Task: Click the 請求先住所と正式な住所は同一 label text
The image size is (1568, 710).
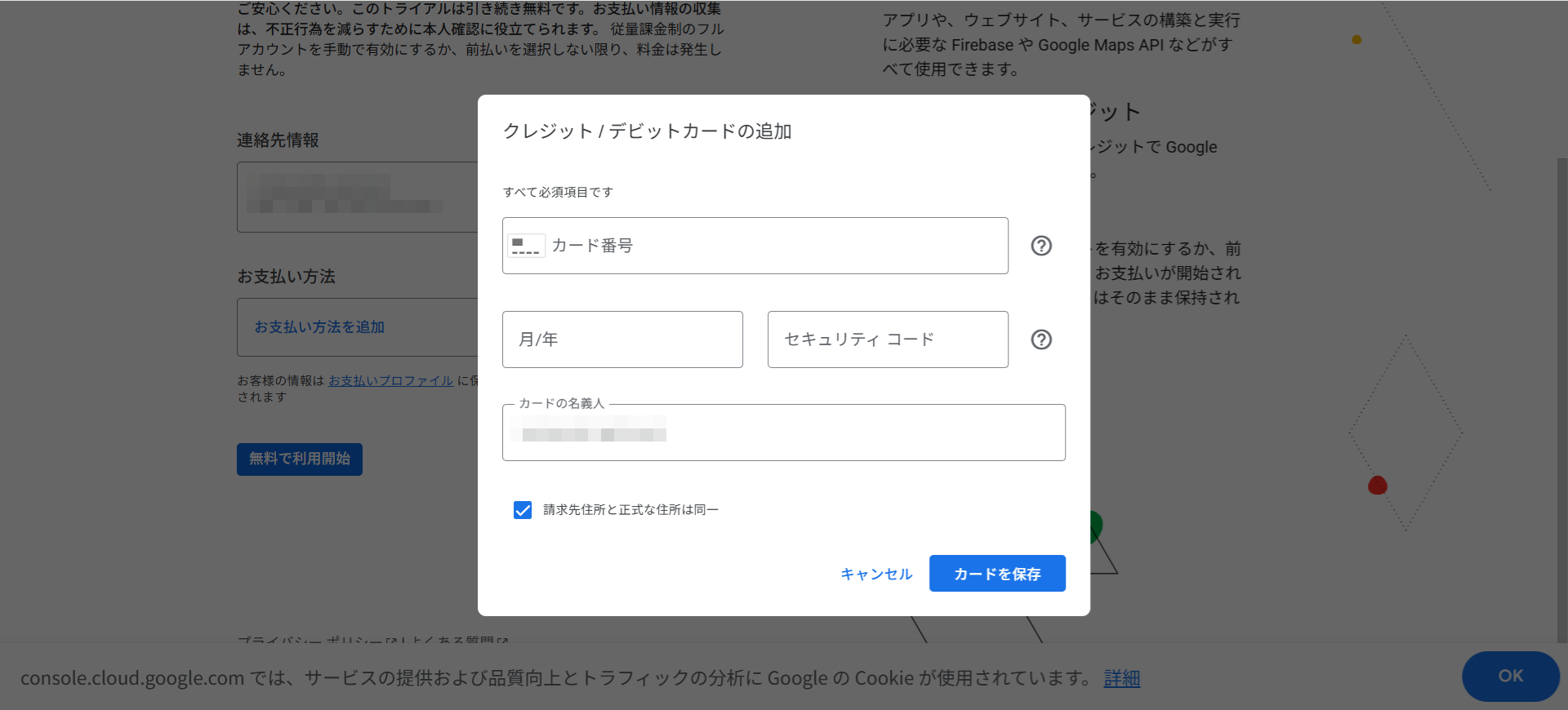Action: point(630,510)
